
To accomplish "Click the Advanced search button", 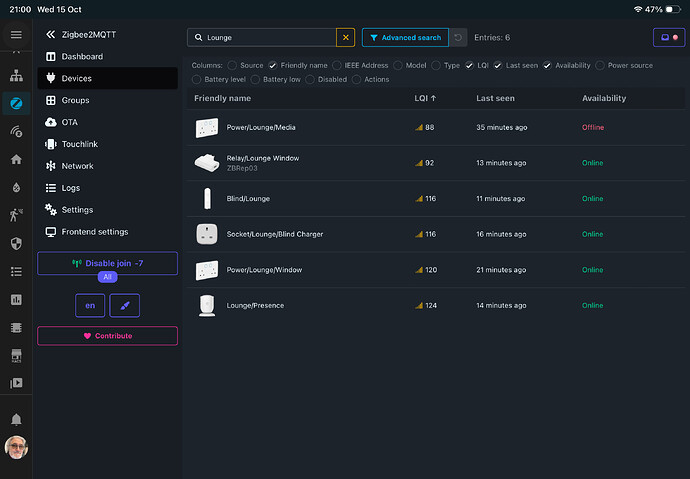I will [x=405, y=37].
